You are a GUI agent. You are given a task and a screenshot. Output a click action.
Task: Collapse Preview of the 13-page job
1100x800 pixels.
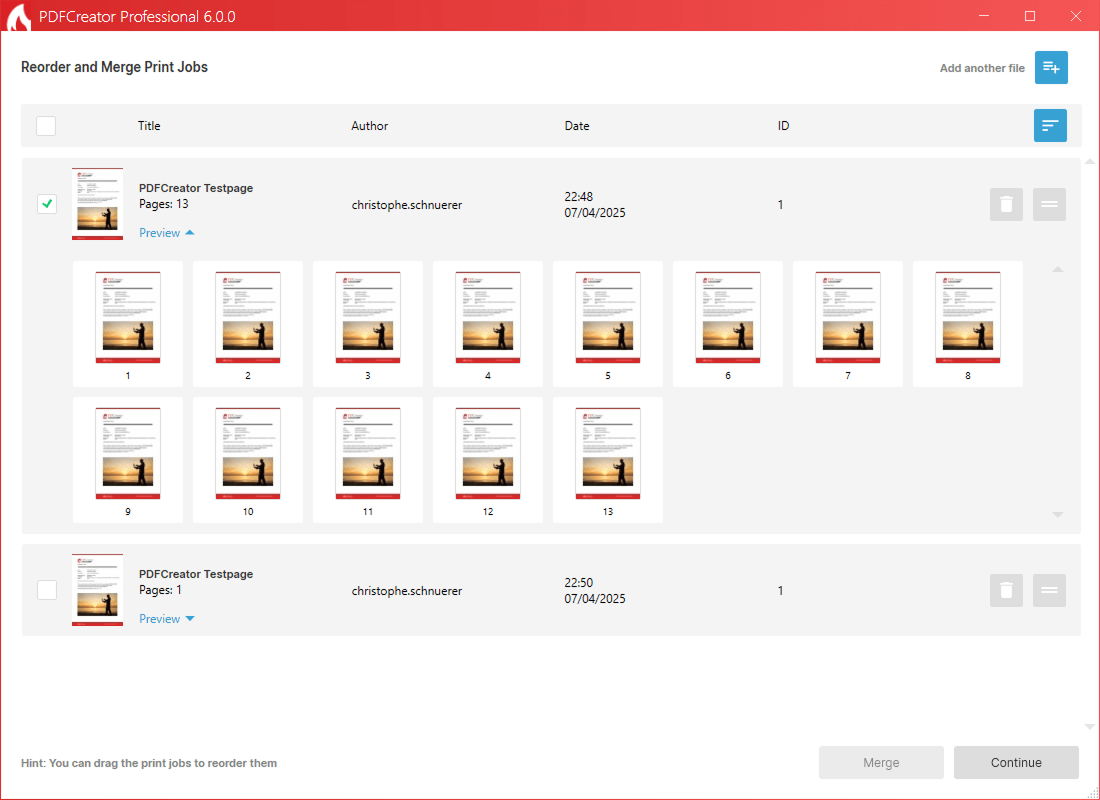[166, 233]
